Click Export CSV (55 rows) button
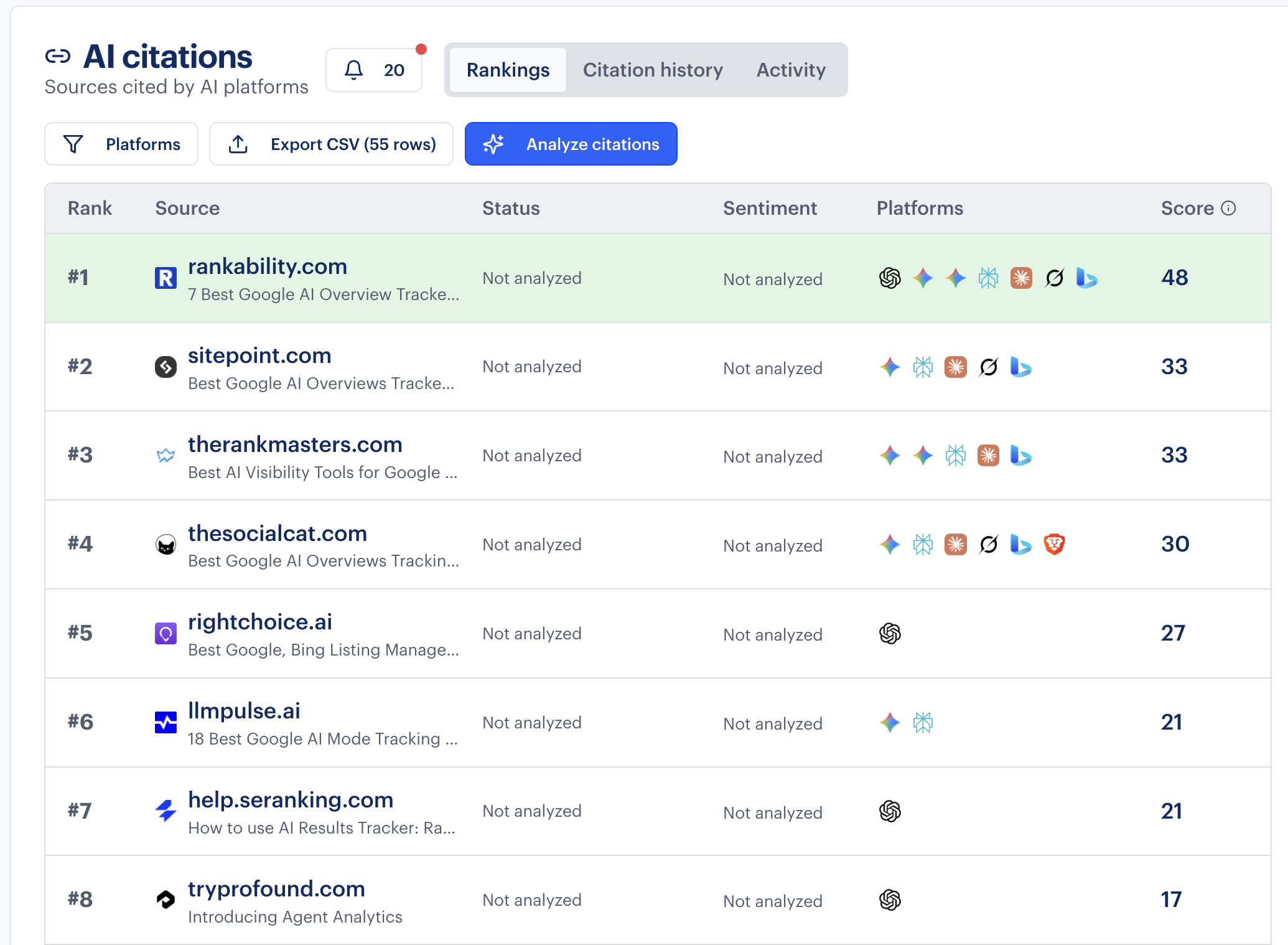1288x945 pixels. click(x=331, y=144)
